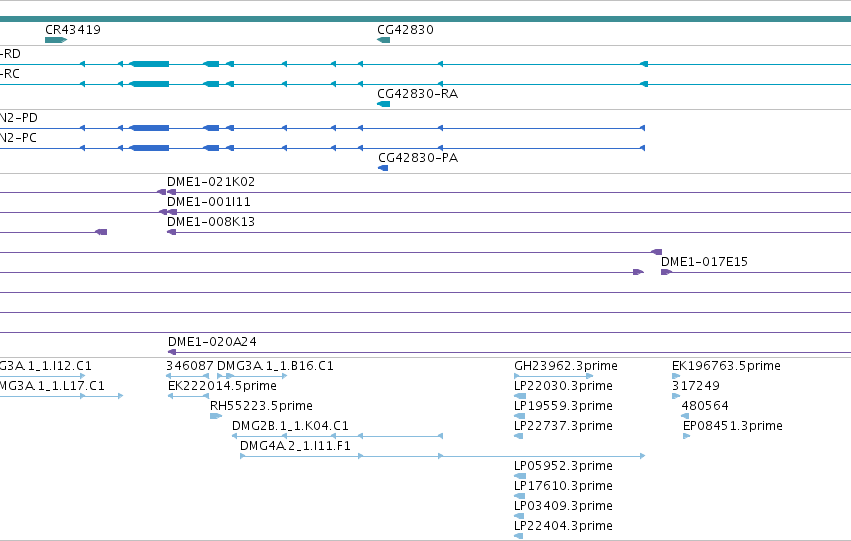The width and height of the screenshot is (851, 541).
Task: Open the DME1-017E15 clone label
Action: [x=704, y=262]
